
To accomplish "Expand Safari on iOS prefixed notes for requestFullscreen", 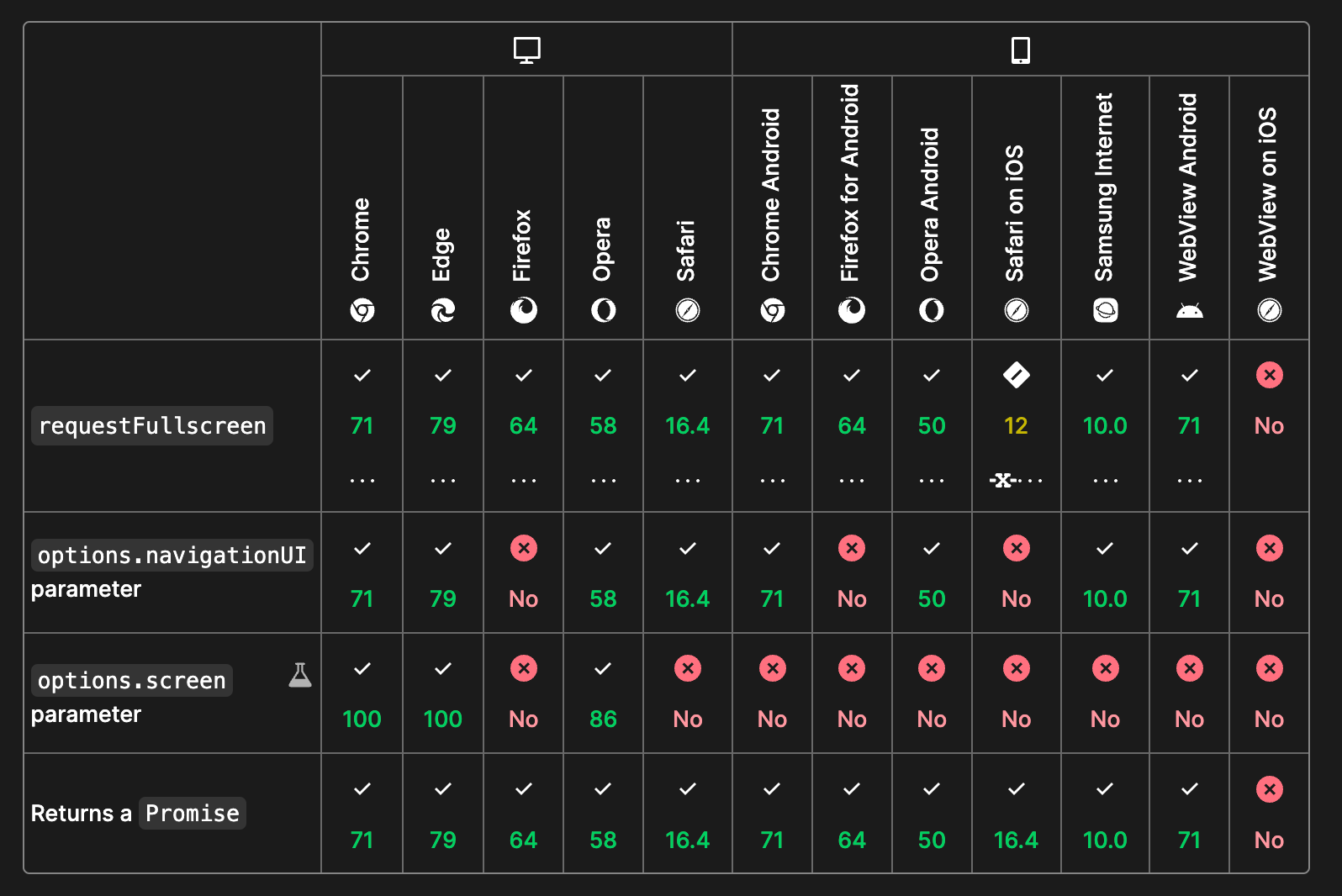I will pyautogui.click(x=1016, y=481).
